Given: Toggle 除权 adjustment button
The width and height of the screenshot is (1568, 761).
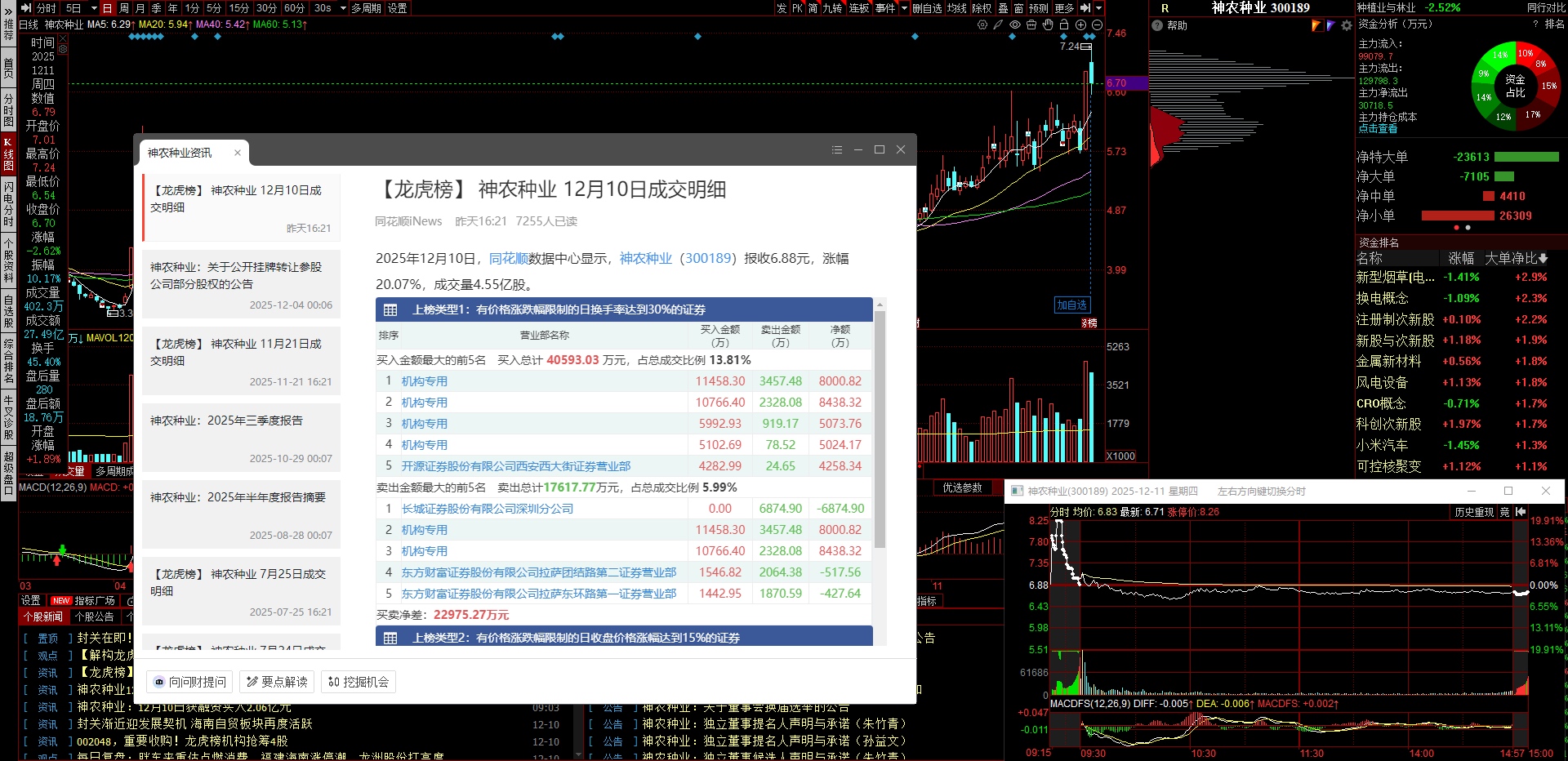Looking at the screenshot, I should coord(981,7).
